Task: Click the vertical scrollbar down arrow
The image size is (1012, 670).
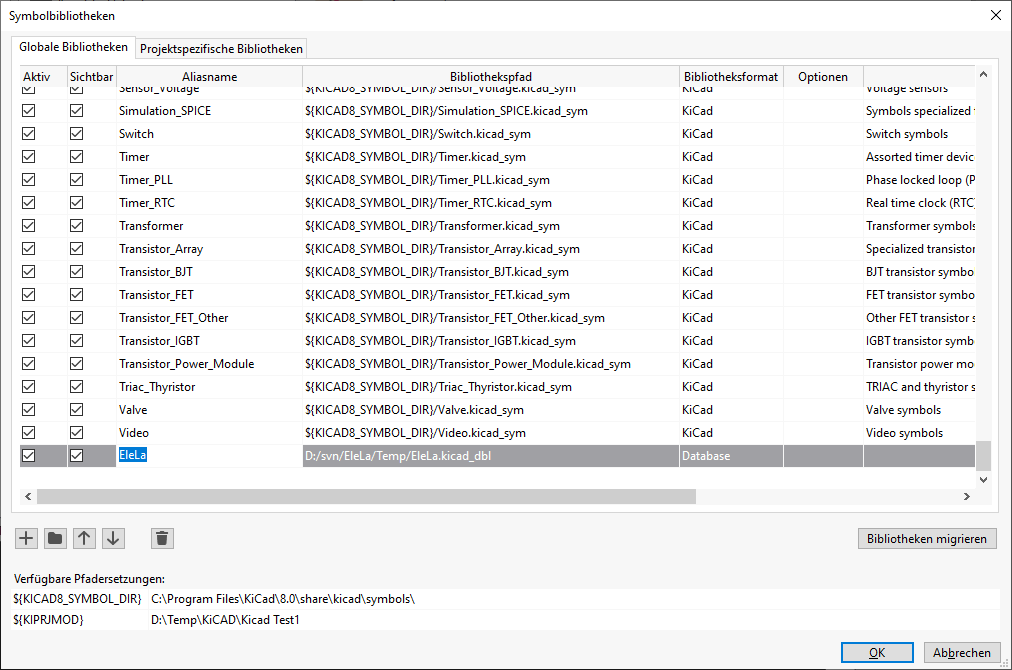Action: click(983, 479)
